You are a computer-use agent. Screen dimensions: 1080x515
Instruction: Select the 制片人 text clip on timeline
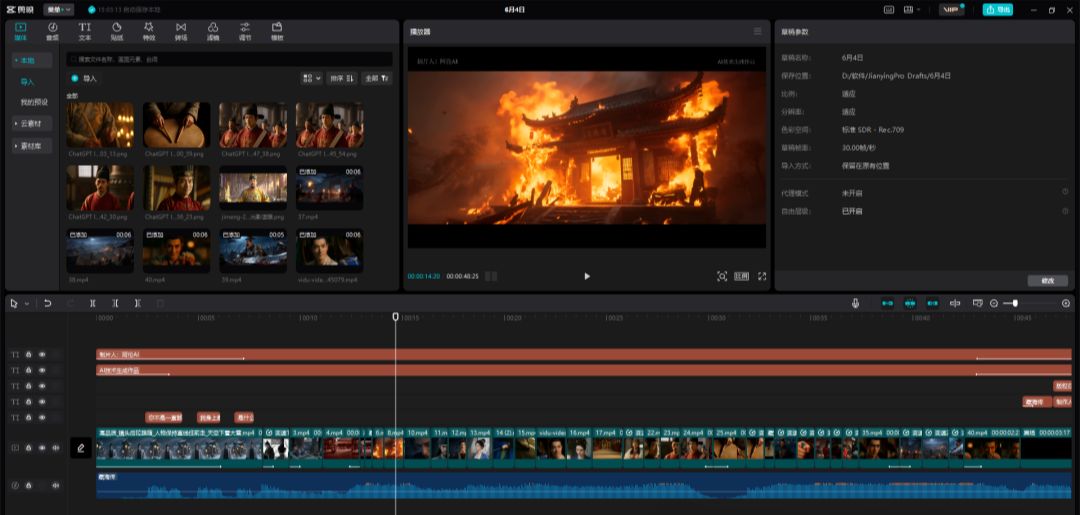(x=583, y=355)
